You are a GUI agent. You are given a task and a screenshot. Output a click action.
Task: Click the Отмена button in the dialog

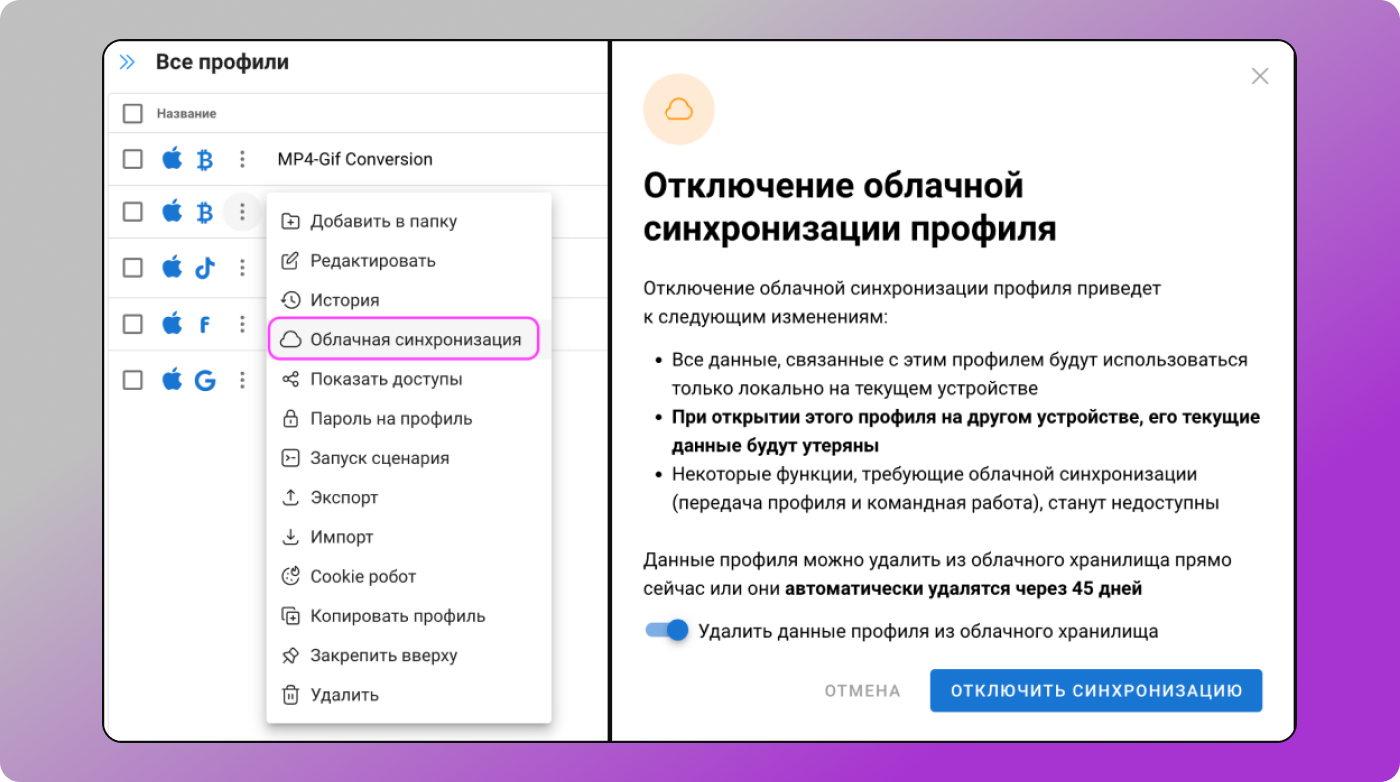861,690
